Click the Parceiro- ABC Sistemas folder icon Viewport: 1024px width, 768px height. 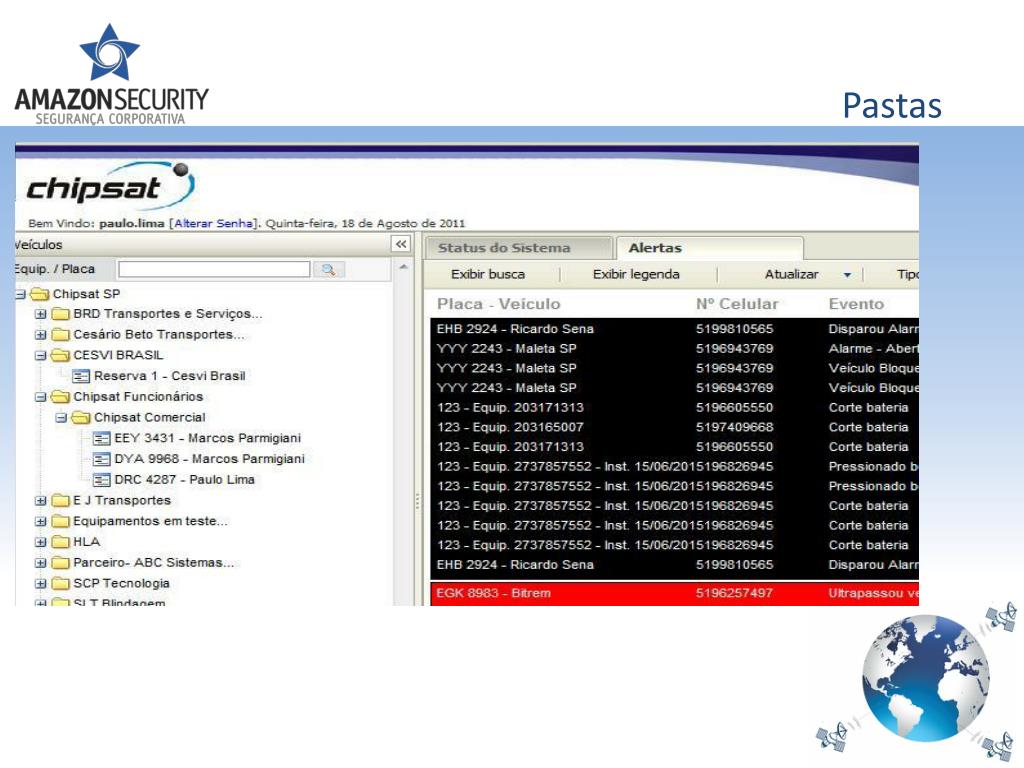coord(61,563)
